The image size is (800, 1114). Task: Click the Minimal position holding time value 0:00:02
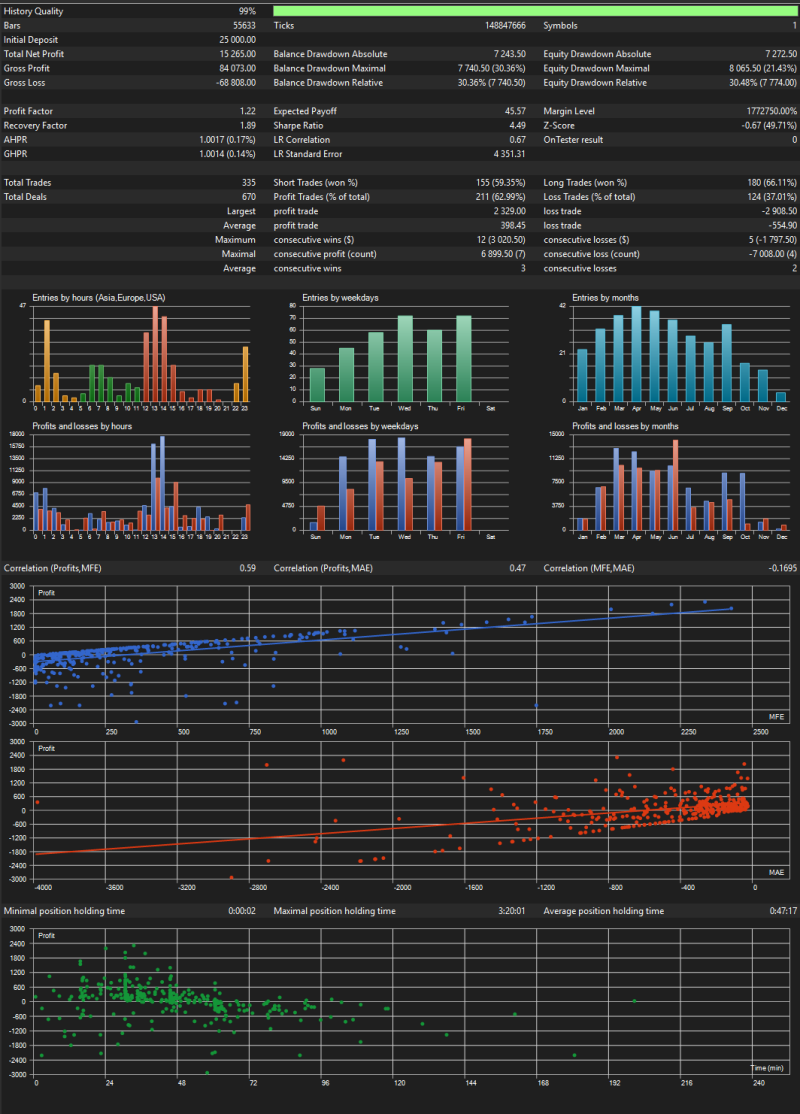point(242,911)
